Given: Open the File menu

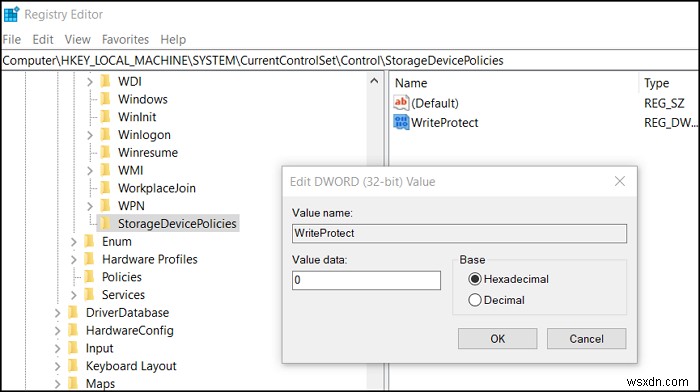Looking at the screenshot, I should [12, 40].
